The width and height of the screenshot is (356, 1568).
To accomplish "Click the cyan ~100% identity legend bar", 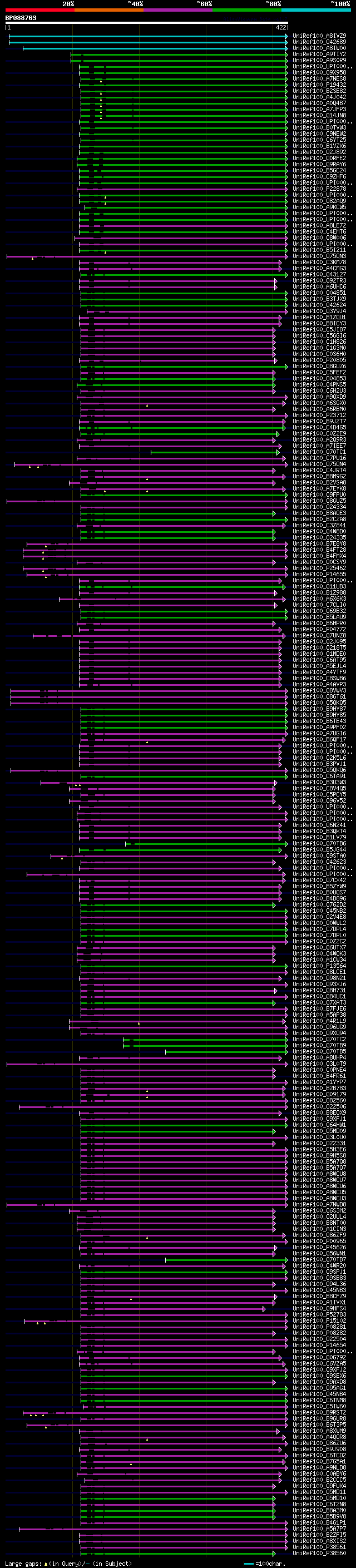I will click(317, 10).
